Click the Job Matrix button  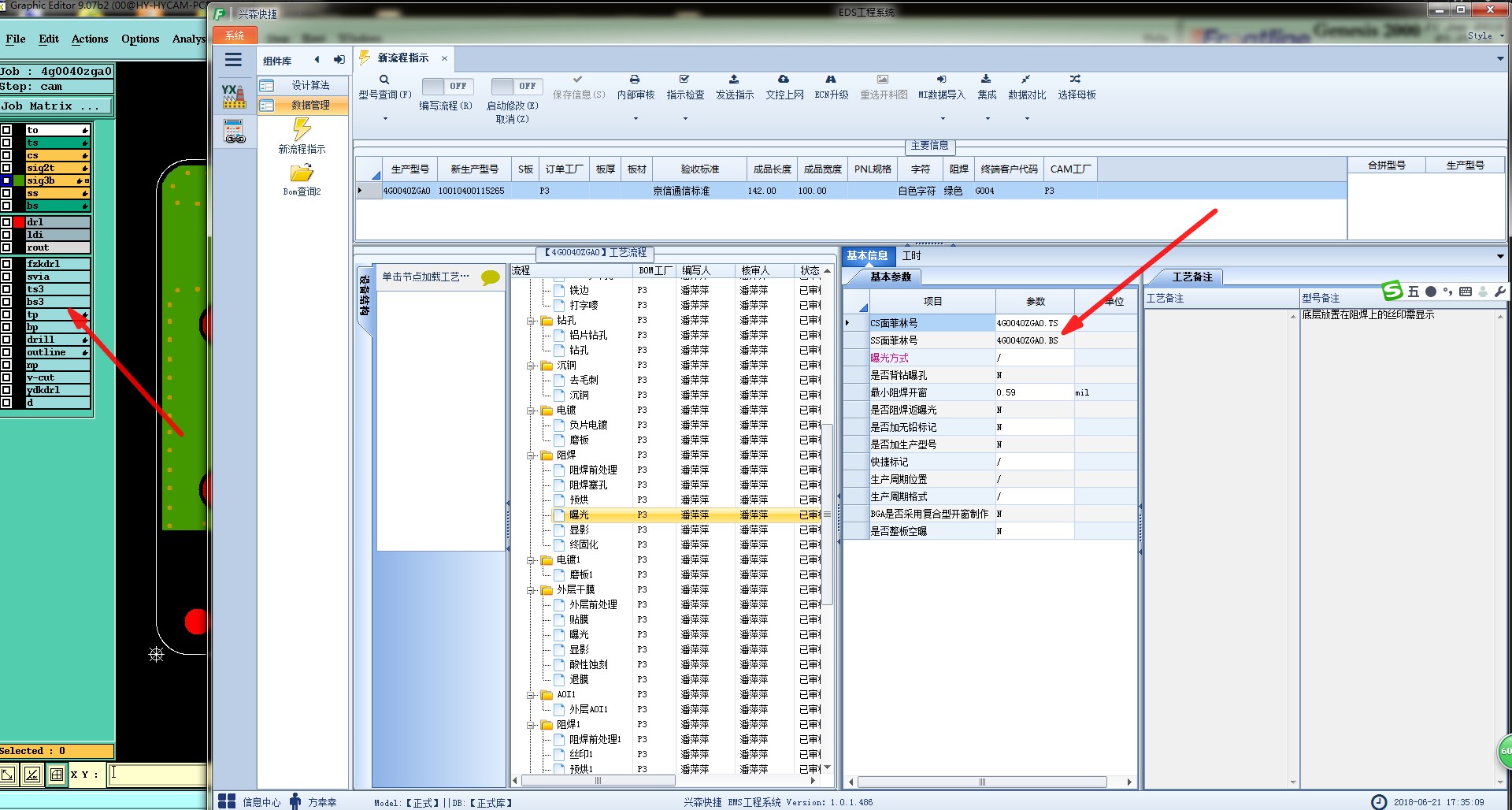coord(57,106)
